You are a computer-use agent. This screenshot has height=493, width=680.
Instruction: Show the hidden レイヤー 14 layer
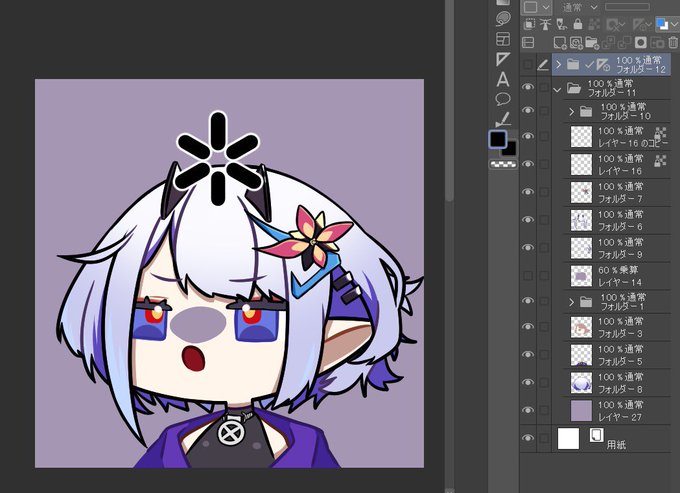point(528,275)
